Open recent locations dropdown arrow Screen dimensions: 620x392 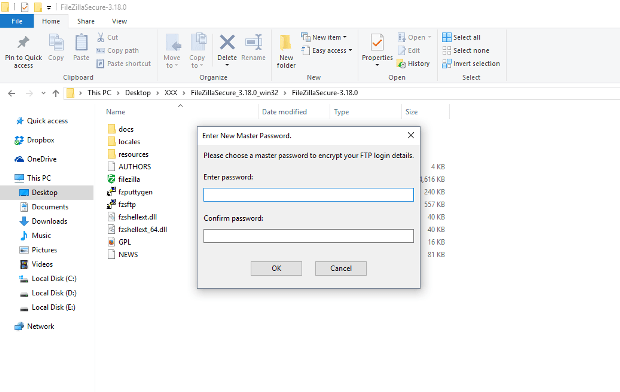[x=43, y=93]
